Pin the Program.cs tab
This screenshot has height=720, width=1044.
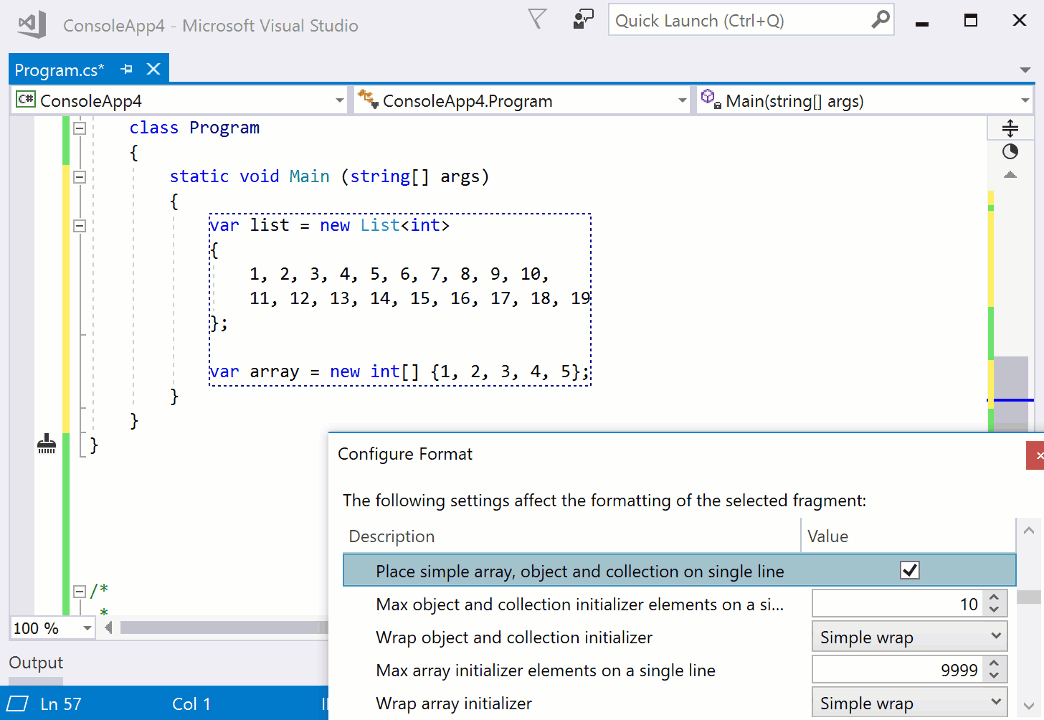click(127, 70)
